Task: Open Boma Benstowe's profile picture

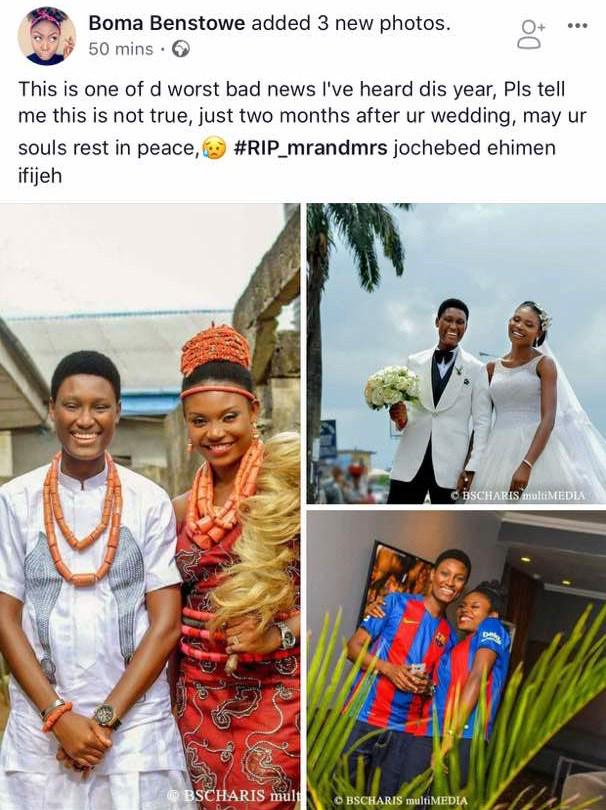Action: point(46,36)
